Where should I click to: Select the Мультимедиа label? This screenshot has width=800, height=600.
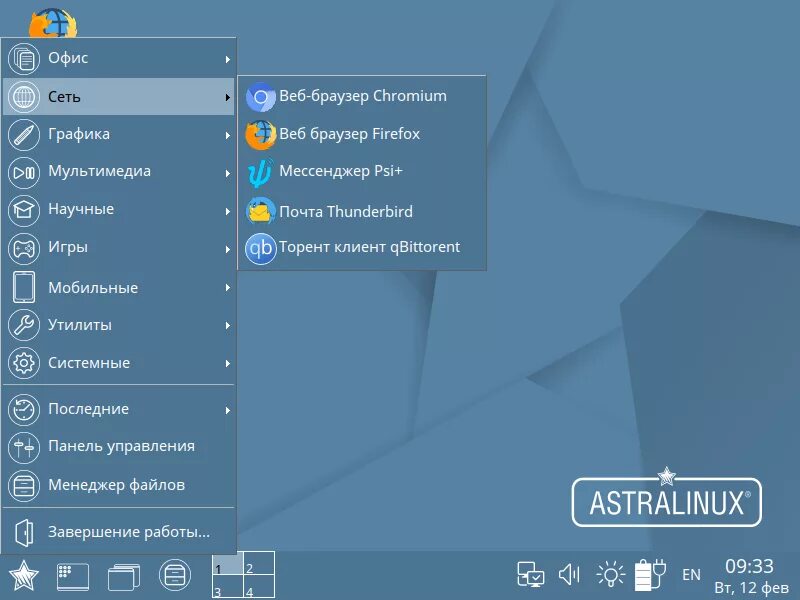pyautogui.click(x=99, y=171)
